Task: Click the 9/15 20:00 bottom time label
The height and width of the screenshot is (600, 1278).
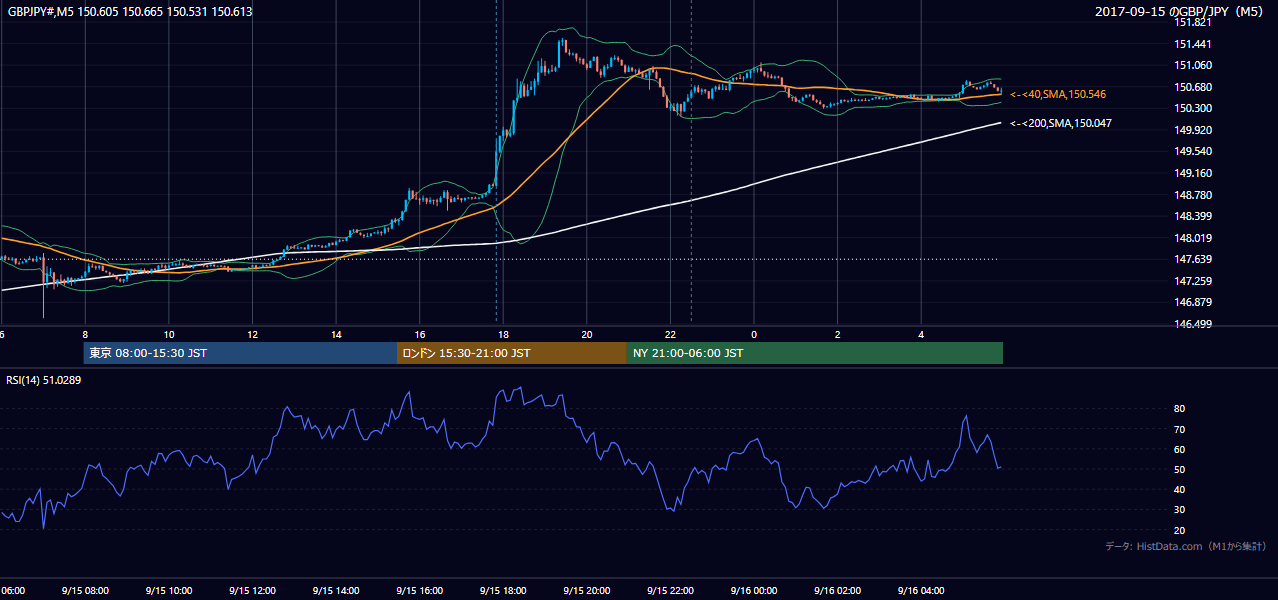Action: (586, 591)
